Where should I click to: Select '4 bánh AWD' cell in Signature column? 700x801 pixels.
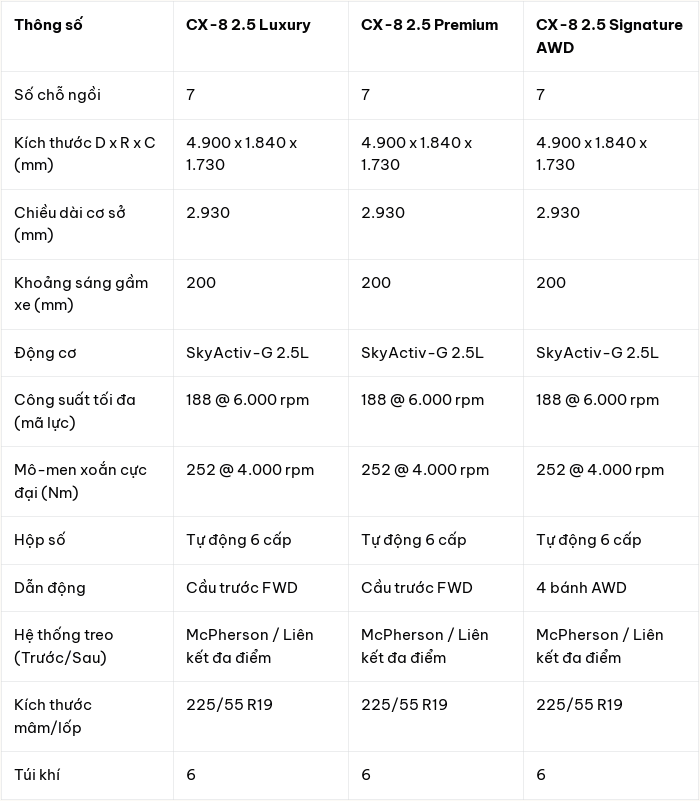581,587
